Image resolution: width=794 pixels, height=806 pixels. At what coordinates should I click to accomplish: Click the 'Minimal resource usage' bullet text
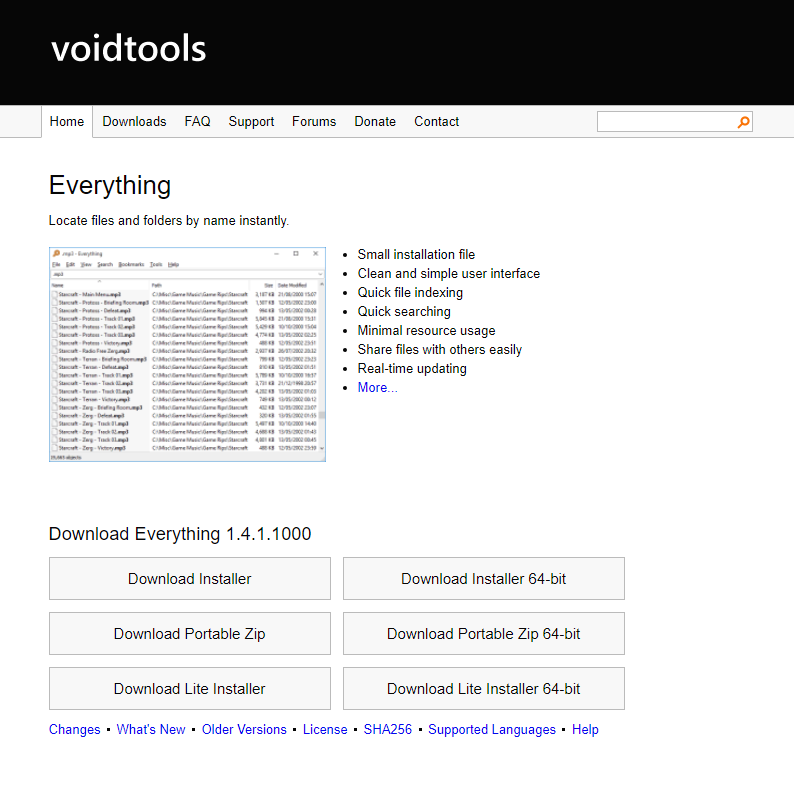click(427, 331)
